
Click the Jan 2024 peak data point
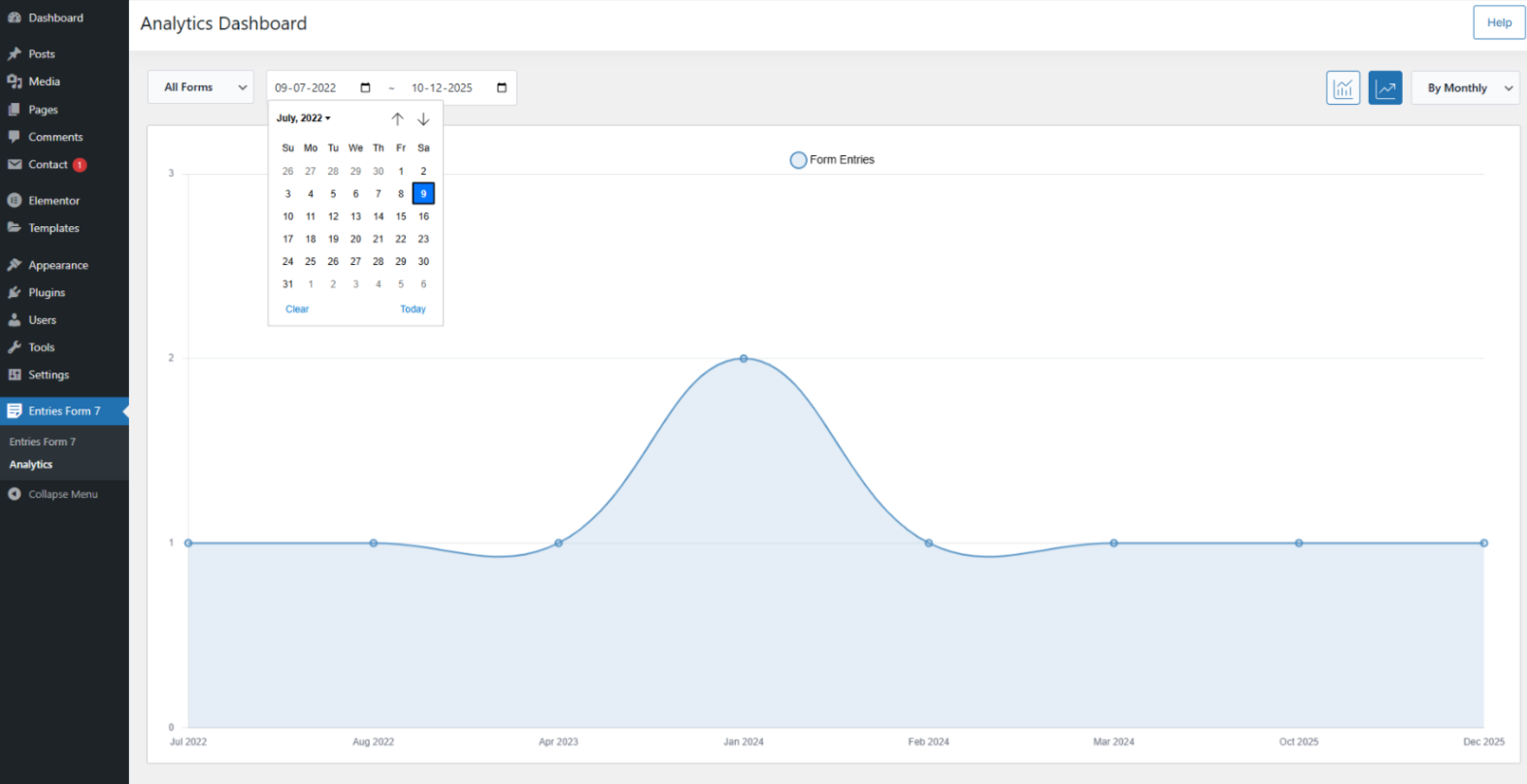(744, 359)
